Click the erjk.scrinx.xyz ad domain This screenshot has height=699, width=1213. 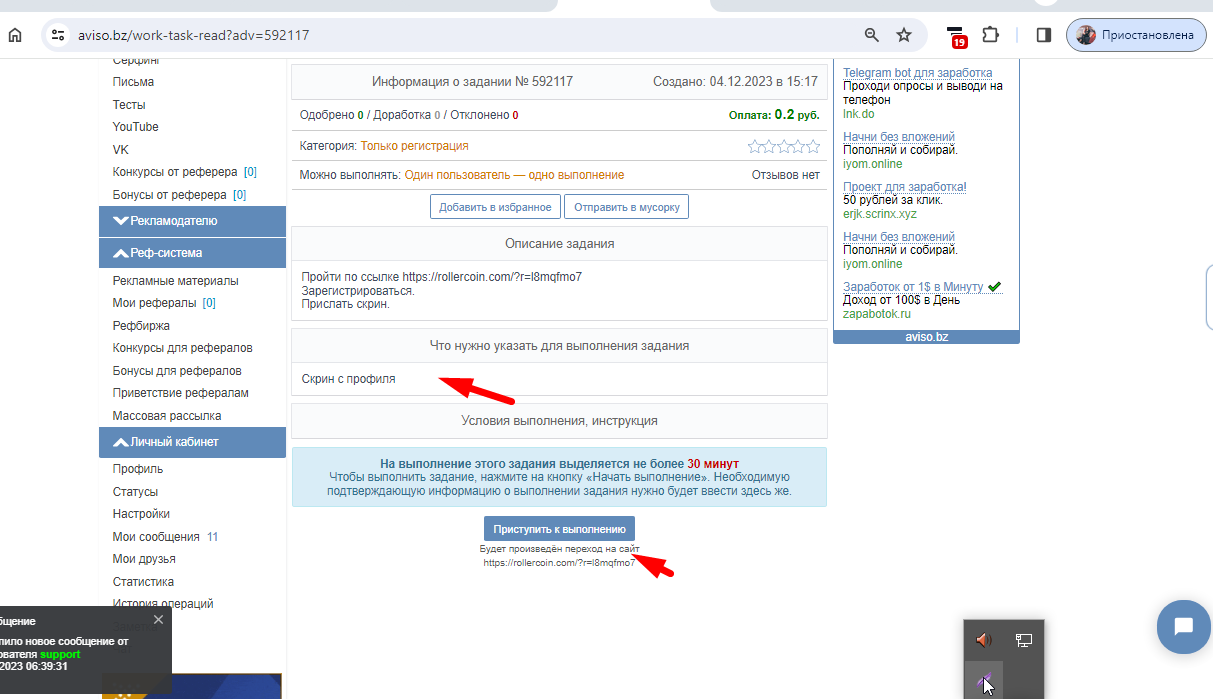tap(880, 214)
